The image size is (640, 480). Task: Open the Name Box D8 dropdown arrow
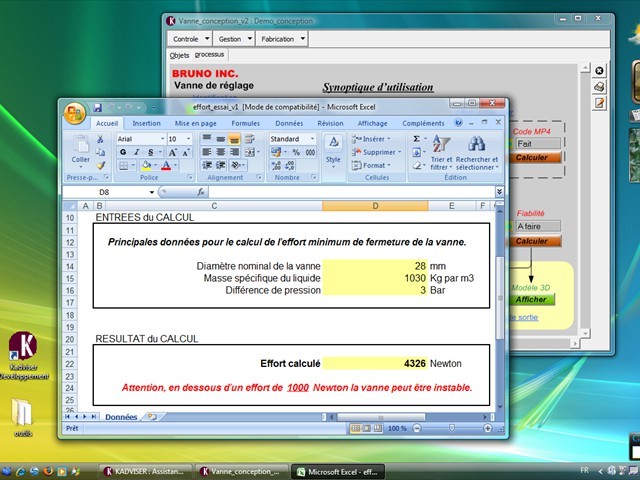tap(151, 192)
